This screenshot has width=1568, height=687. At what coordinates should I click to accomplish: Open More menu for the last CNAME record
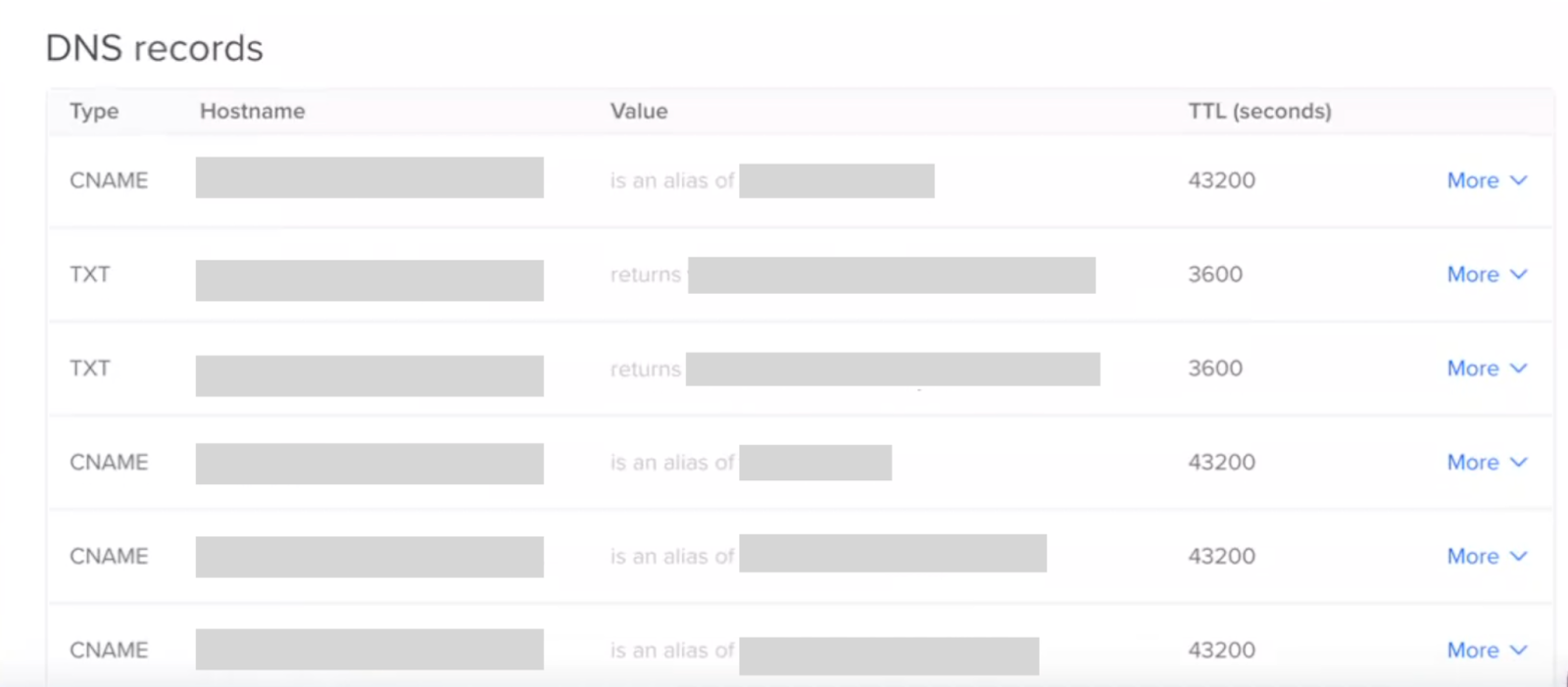click(1487, 651)
